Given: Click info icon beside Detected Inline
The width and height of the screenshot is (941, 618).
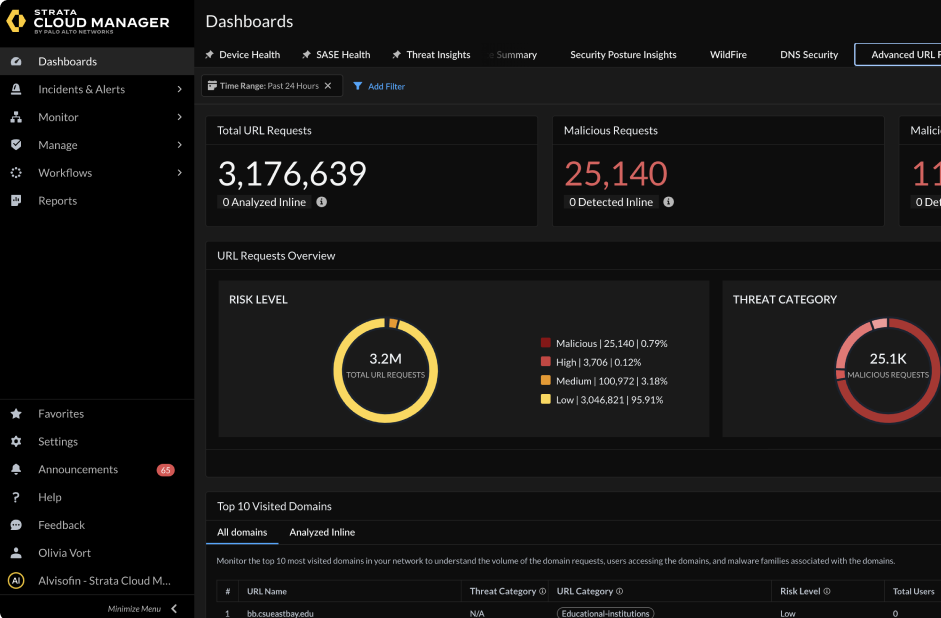Looking at the screenshot, I should (x=668, y=202).
